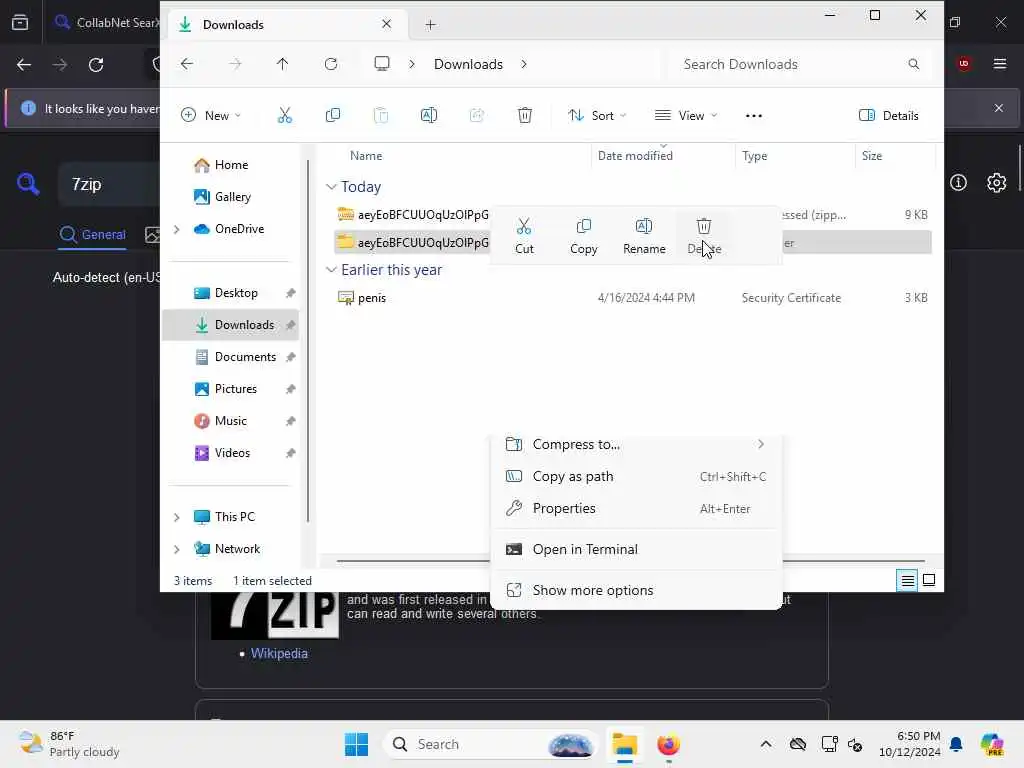Click the grayed Paste icon in toolbar
The width and height of the screenshot is (1024, 768).
381,116
